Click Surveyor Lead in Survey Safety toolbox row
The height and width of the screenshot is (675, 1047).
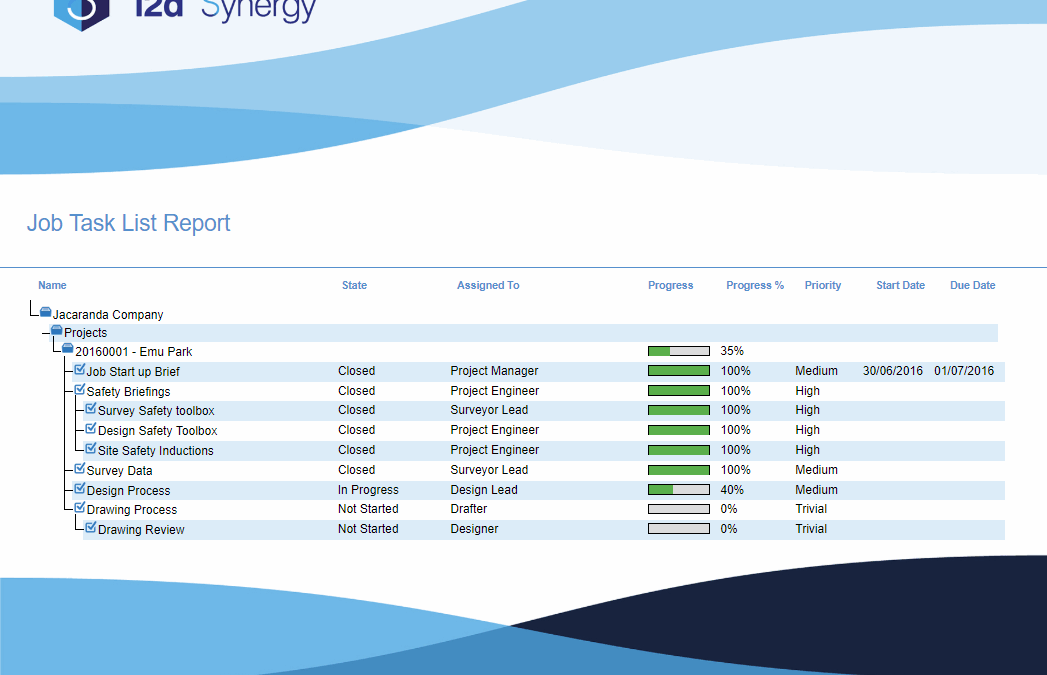[x=489, y=410]
